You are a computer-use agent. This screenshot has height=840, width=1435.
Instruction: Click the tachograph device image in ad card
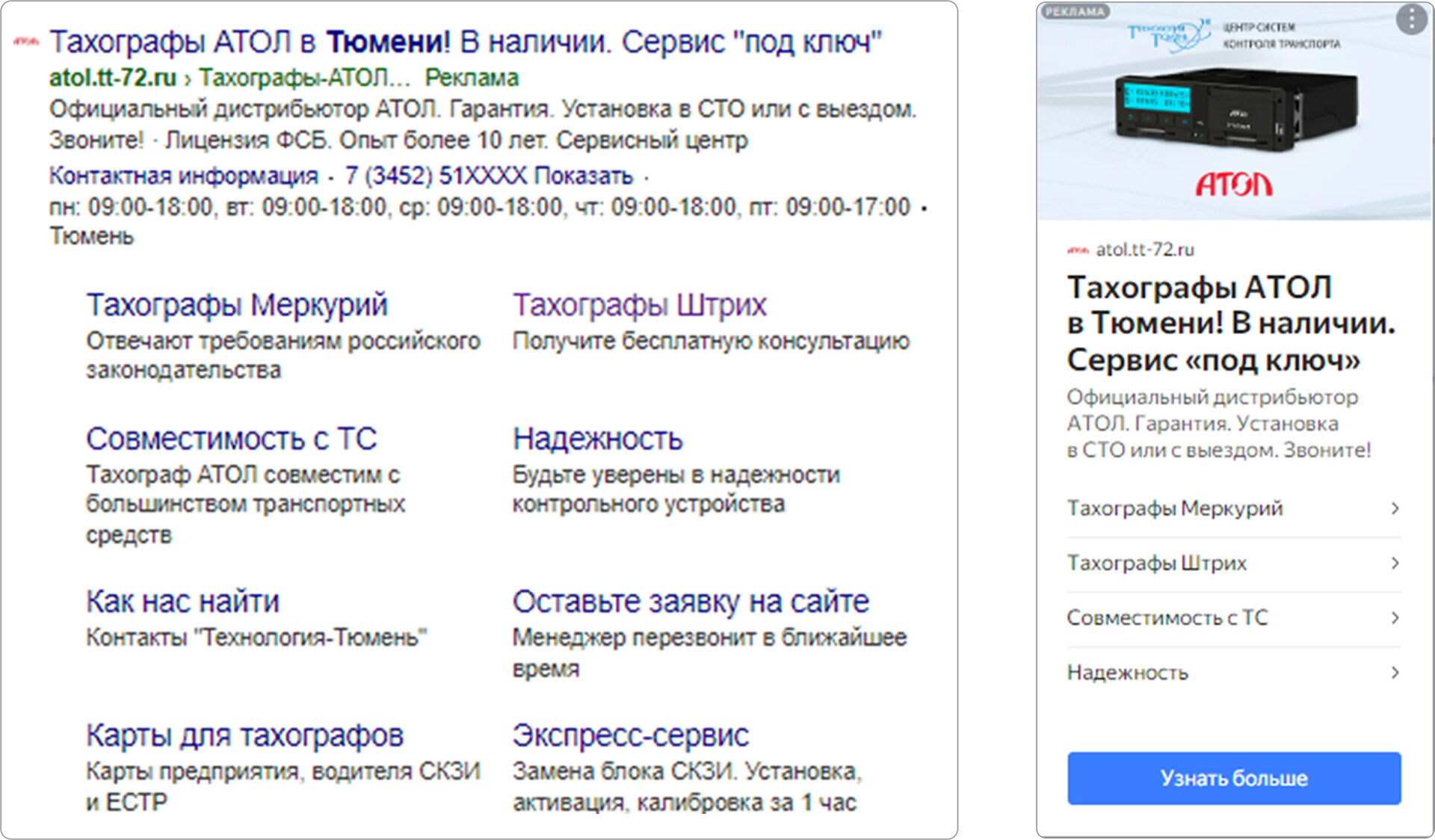click(x=1237, y=110)
